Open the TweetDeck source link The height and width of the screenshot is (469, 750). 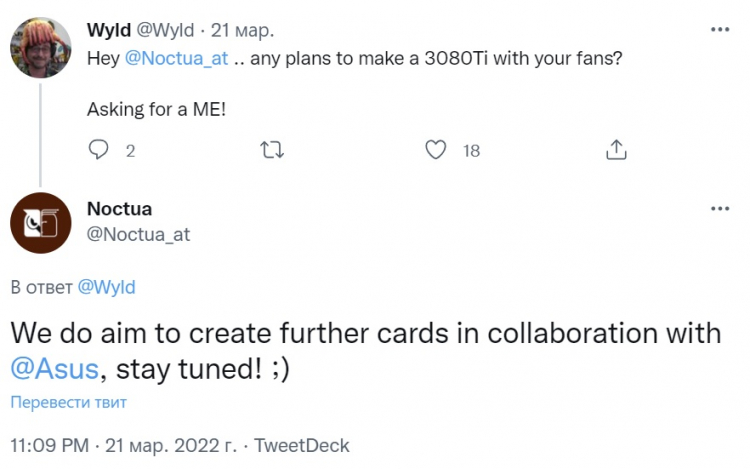click(302, 444)
